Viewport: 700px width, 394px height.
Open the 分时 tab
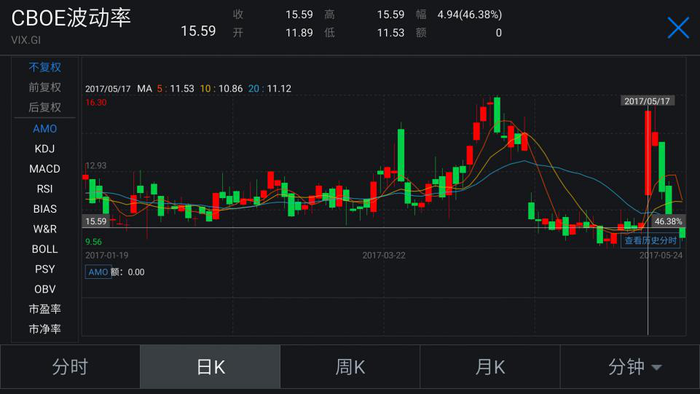pyautogui.click(x=70, y=367)
